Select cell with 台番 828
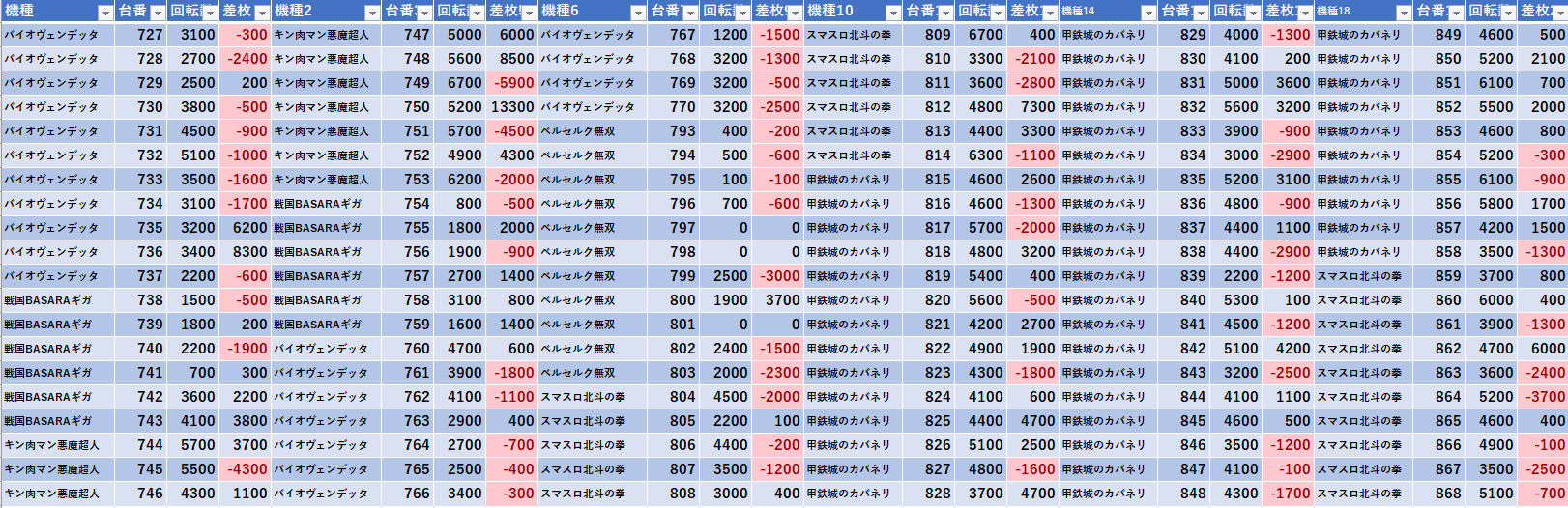 pos(929,494)
